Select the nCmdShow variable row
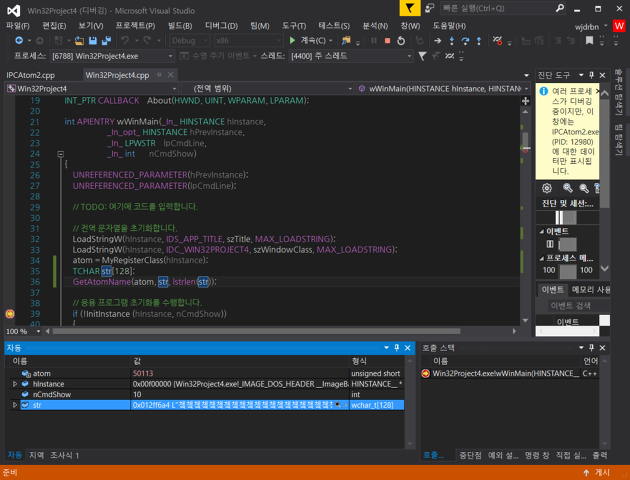The width and height of the screenshot is (630, 480). (x=205, y=394)
